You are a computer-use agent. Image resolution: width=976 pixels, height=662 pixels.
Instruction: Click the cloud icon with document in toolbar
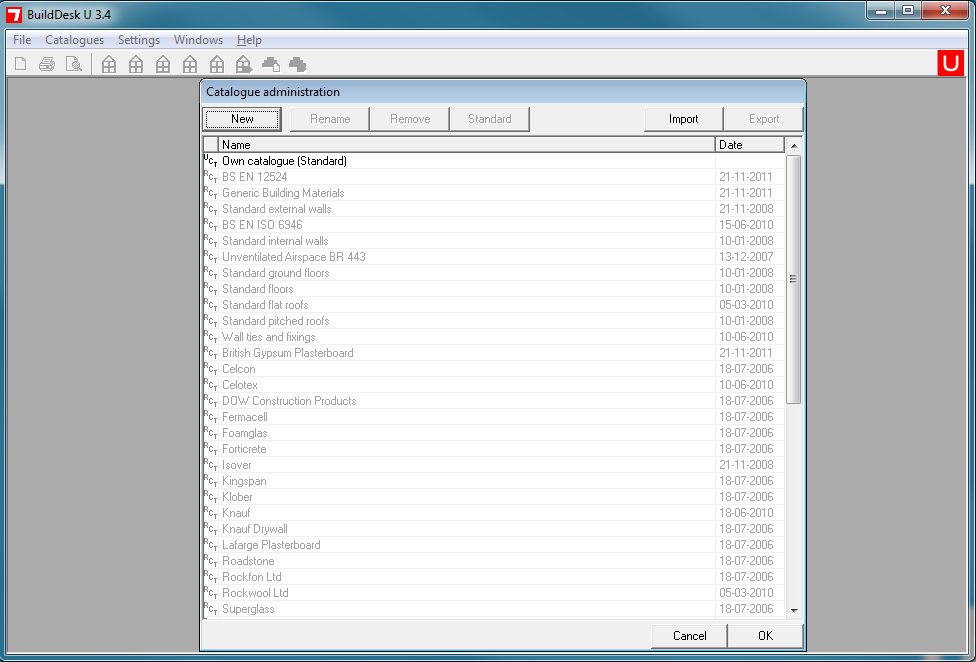click(x=271, y=64)
